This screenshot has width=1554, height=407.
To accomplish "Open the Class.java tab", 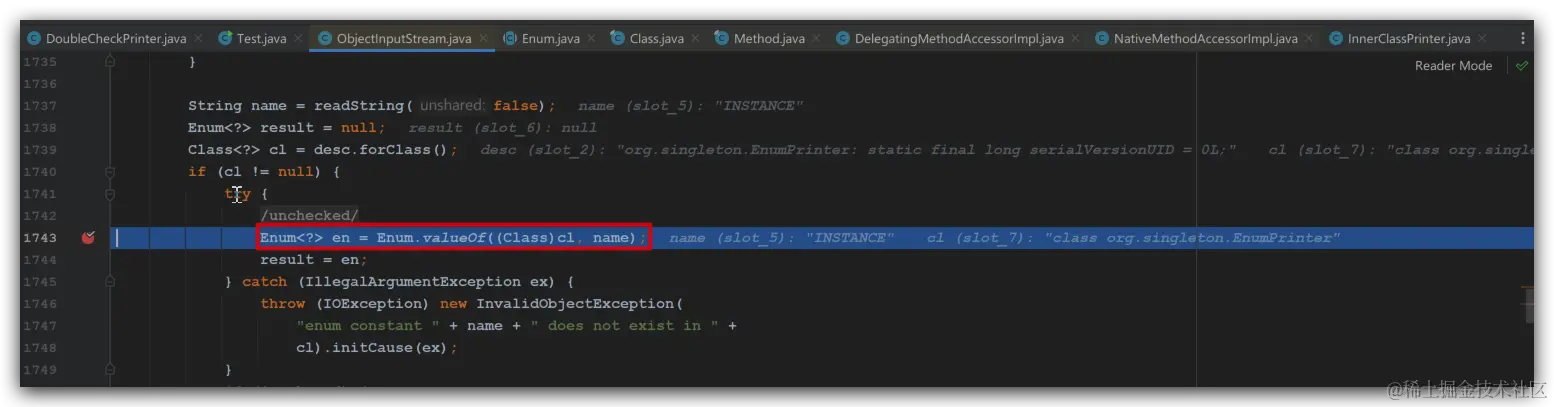I will point(657,39).
